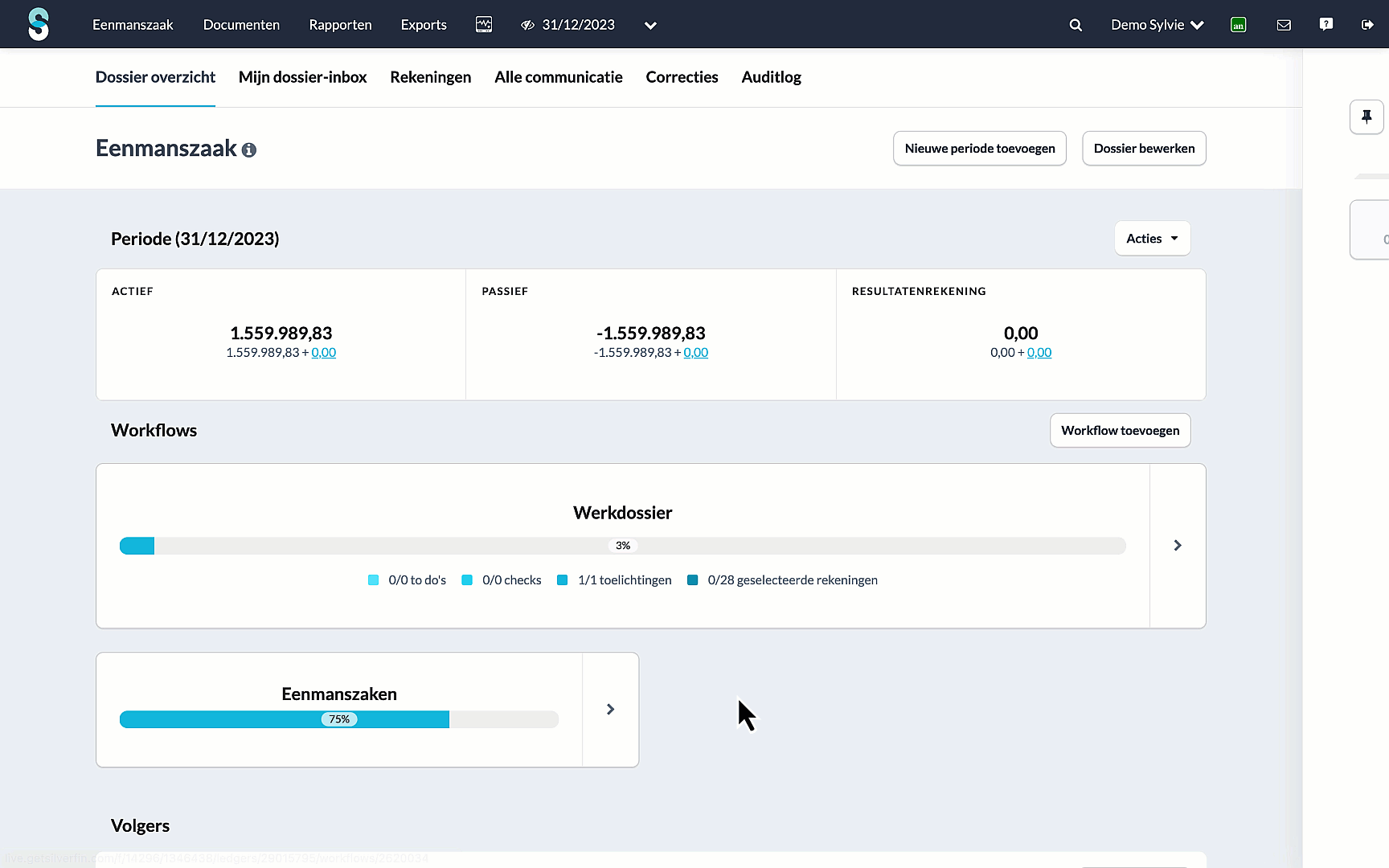Click the pin icon on right sidebar
The height and width of the screenshot is (868, 1389).
1366,117
